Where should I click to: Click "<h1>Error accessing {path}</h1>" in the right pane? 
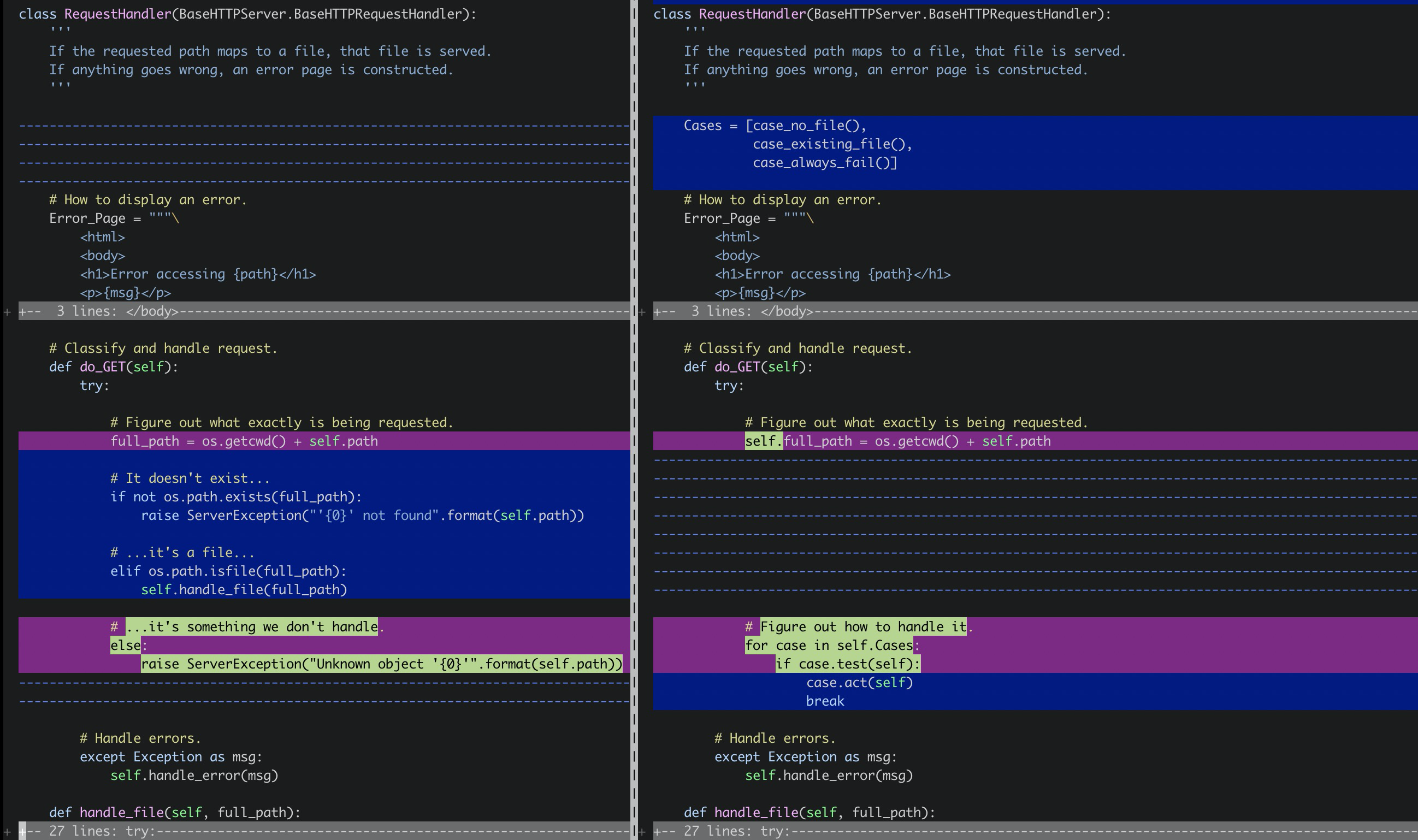[x=832, y=274]
